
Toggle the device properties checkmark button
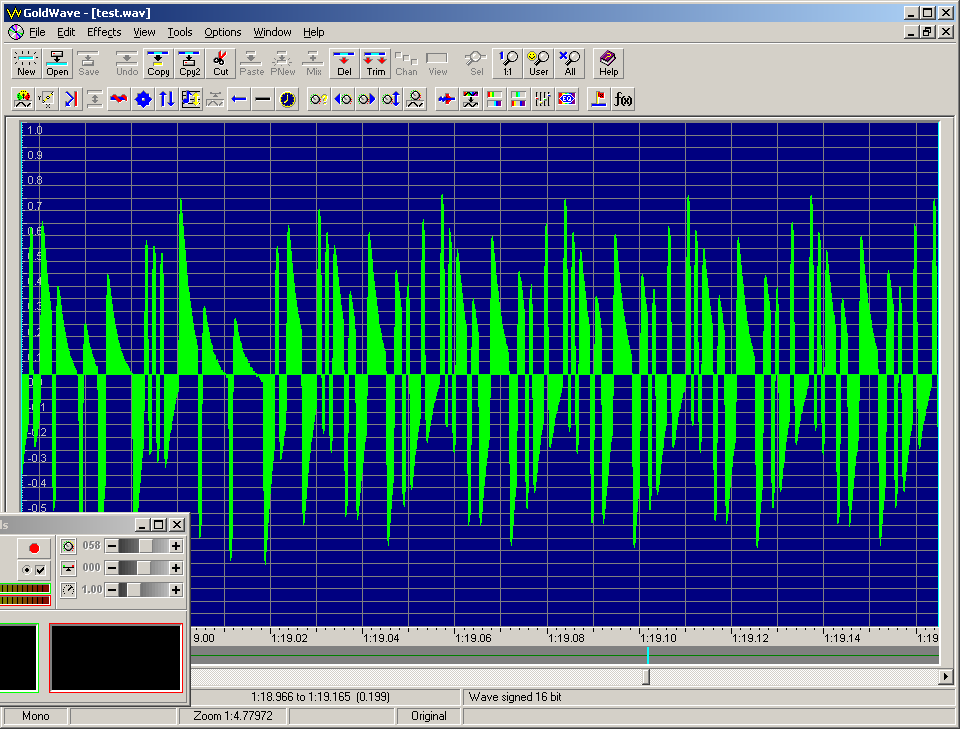pyautogui.click(x=40, y=570)
